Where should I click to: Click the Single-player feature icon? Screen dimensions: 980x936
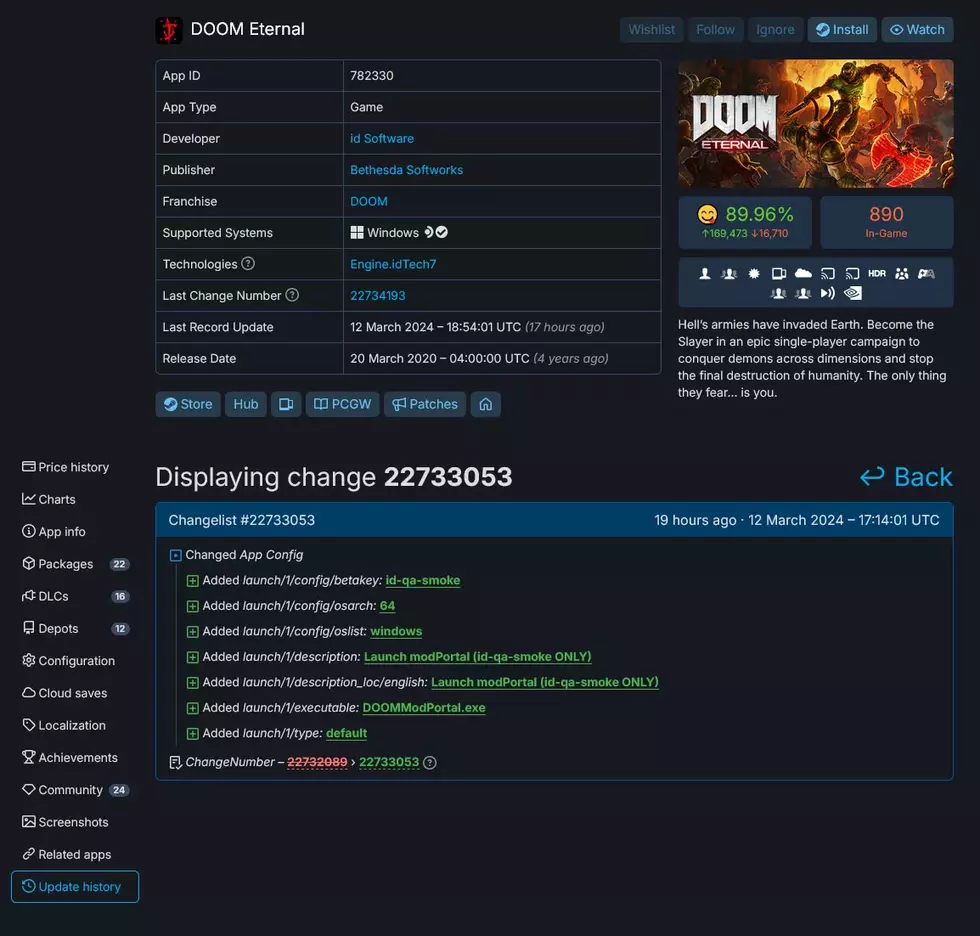click(x=704, y=274)
